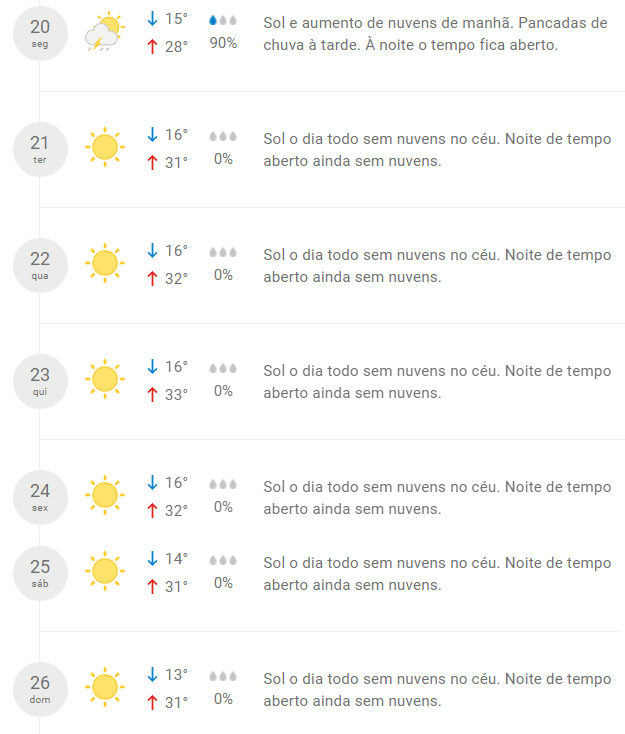Click the sun icon for Saturday 25
625x734 pixels.
click(x=104, y=571)
